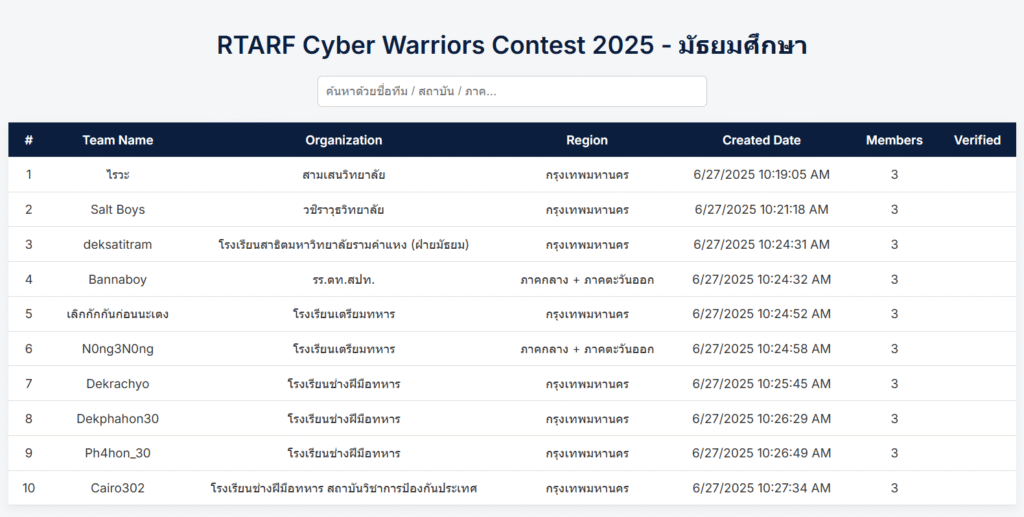Select the Dekrachyo team name
This screenshot has height=517, width=1024.
118,384
